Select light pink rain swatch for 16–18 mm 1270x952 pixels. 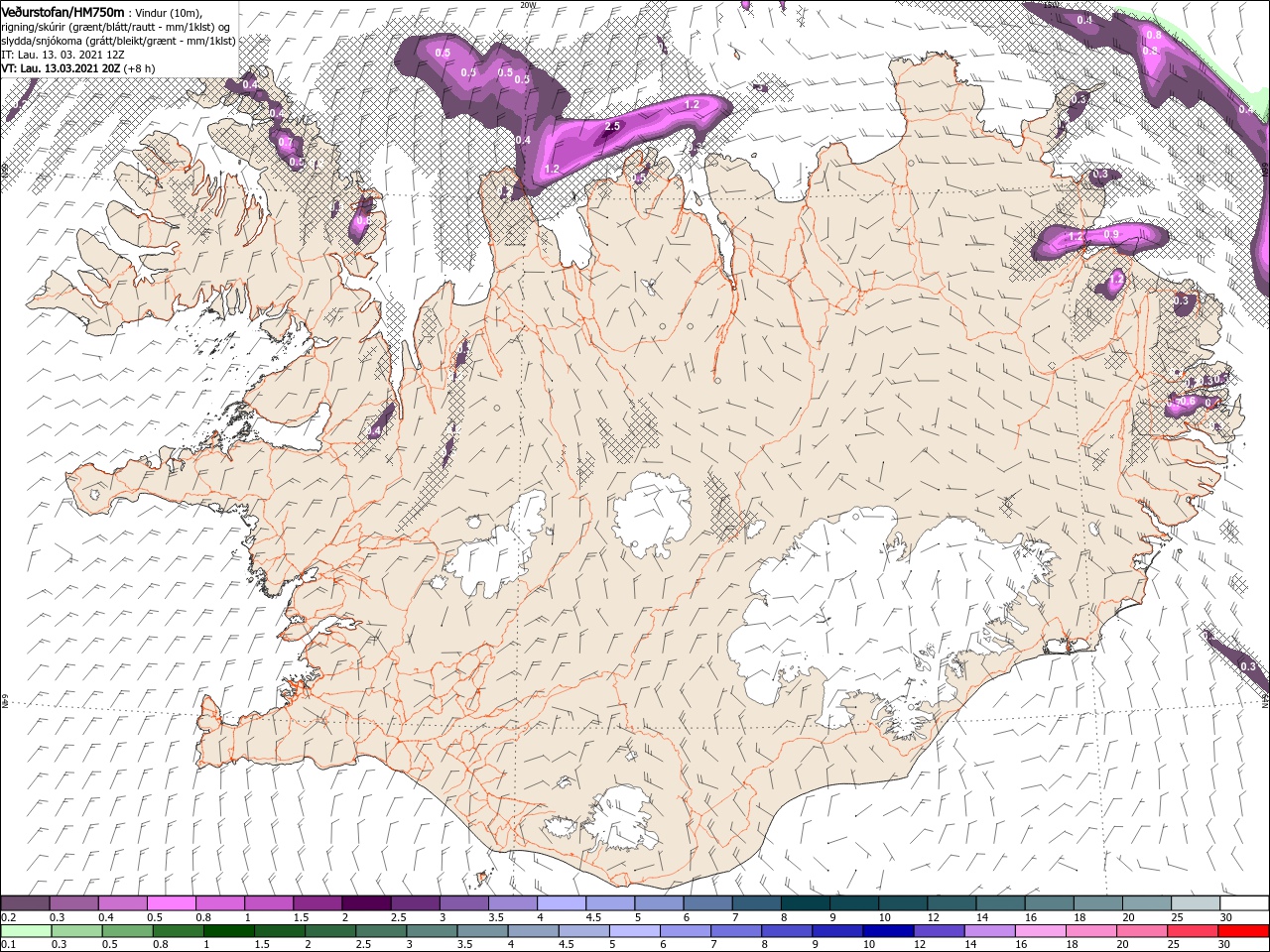pyautogui.click(x=1042, y=932)
